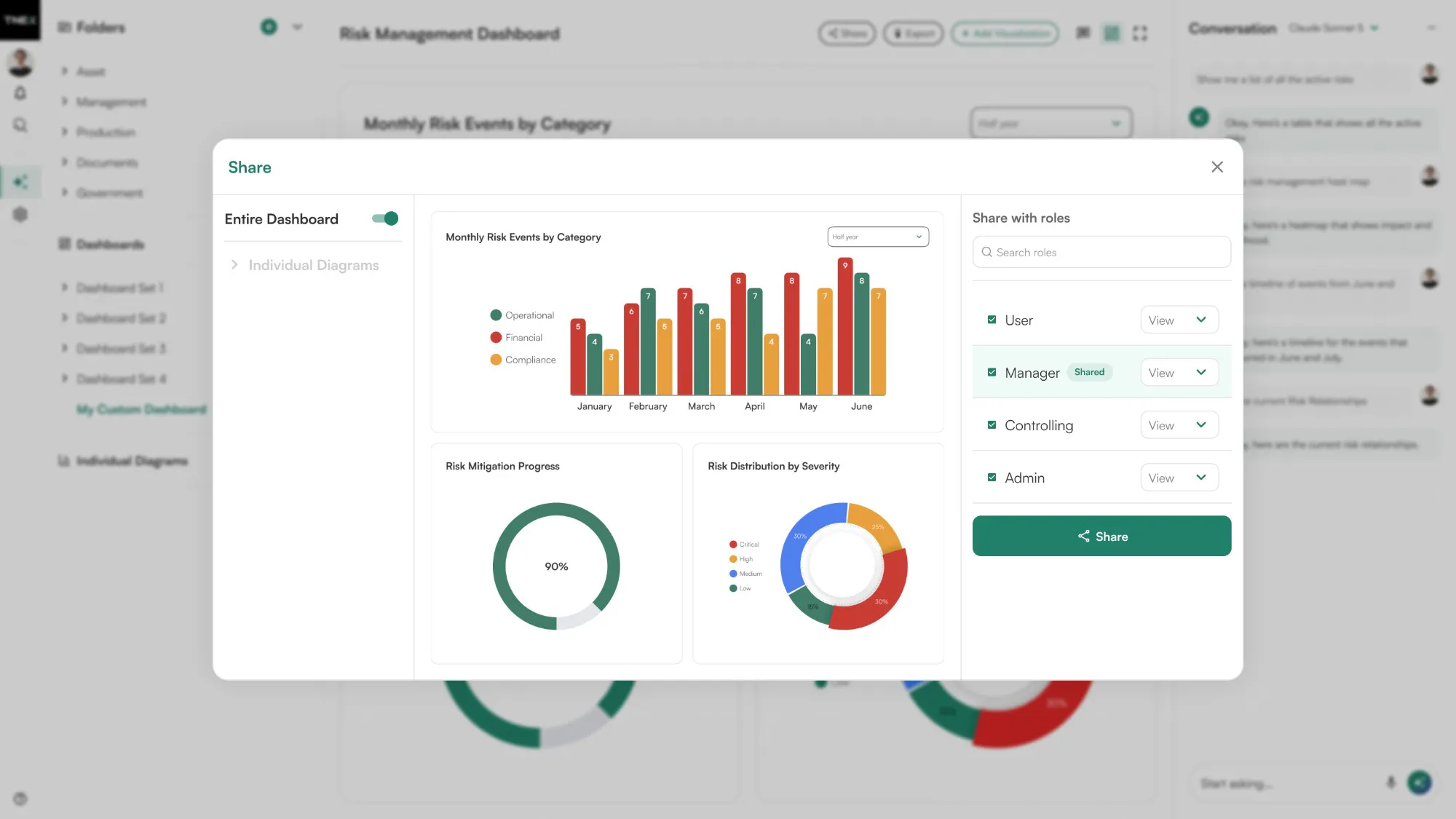Click the Shared badge next to Manager
This screenshot has width=1456, height=819.
pyautogui.click(x=1089, y=372)
